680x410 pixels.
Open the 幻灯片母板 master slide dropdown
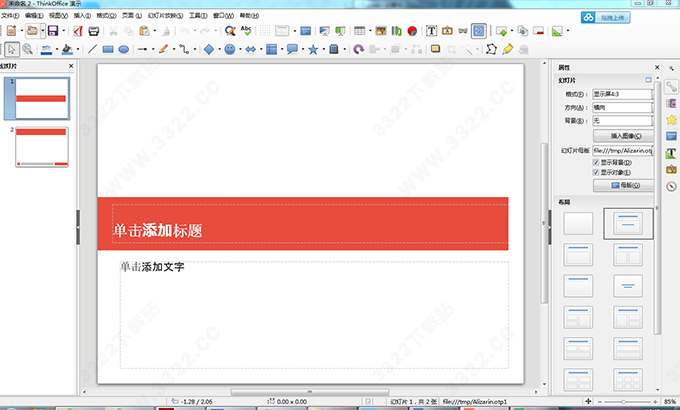pyautogui.click(x=623, y=151)
